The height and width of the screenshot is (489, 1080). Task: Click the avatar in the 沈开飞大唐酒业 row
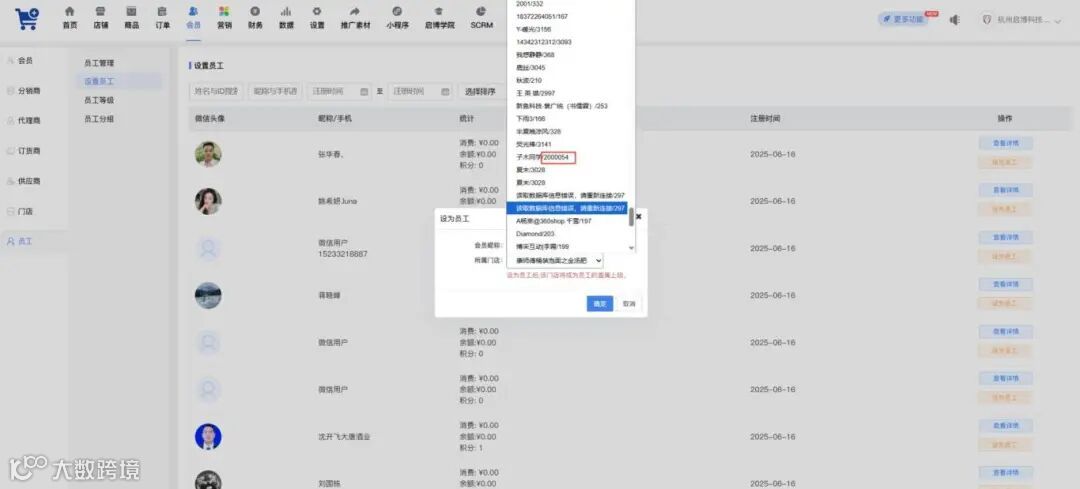(208, 437)
